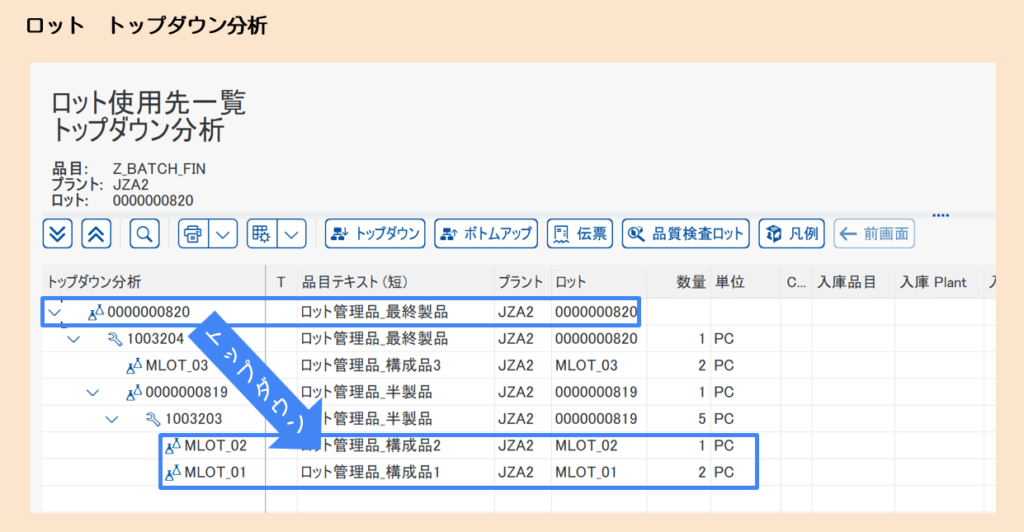Click the batch icon beside MLOT_03
This screenshot has width=1024, height=532.
tap(134, 365)
